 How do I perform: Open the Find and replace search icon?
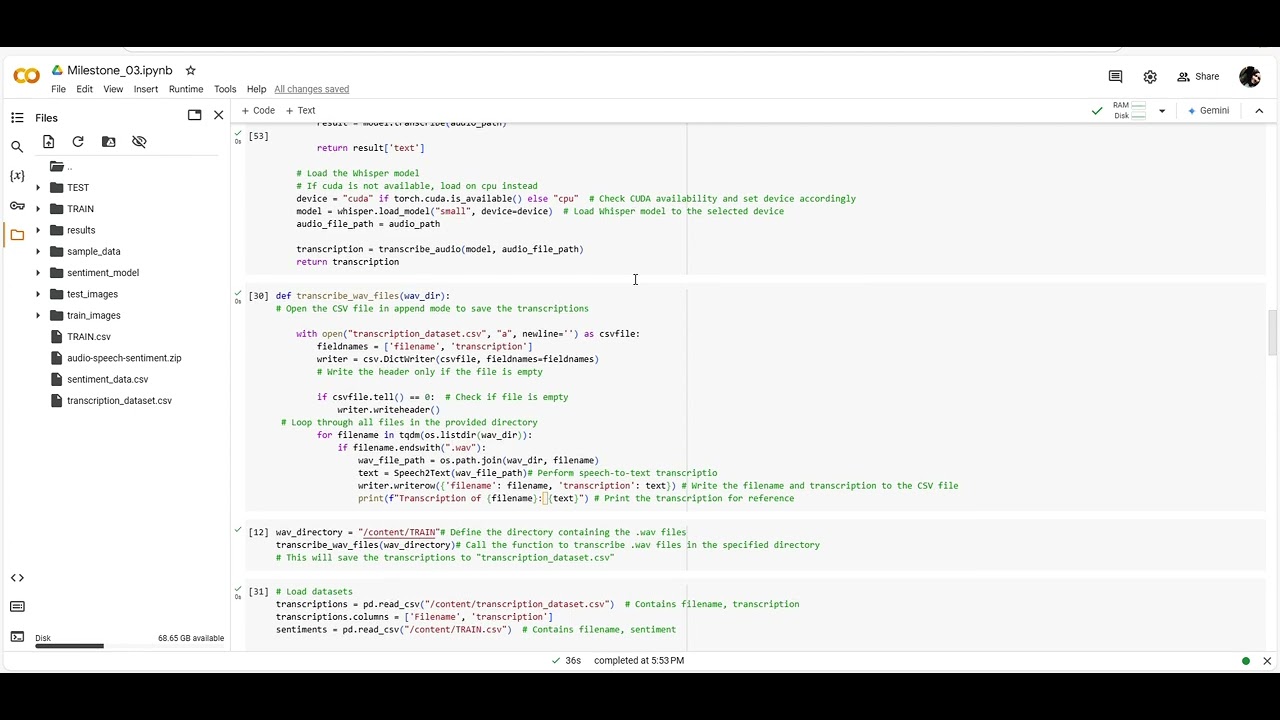[x=17, y=147]
